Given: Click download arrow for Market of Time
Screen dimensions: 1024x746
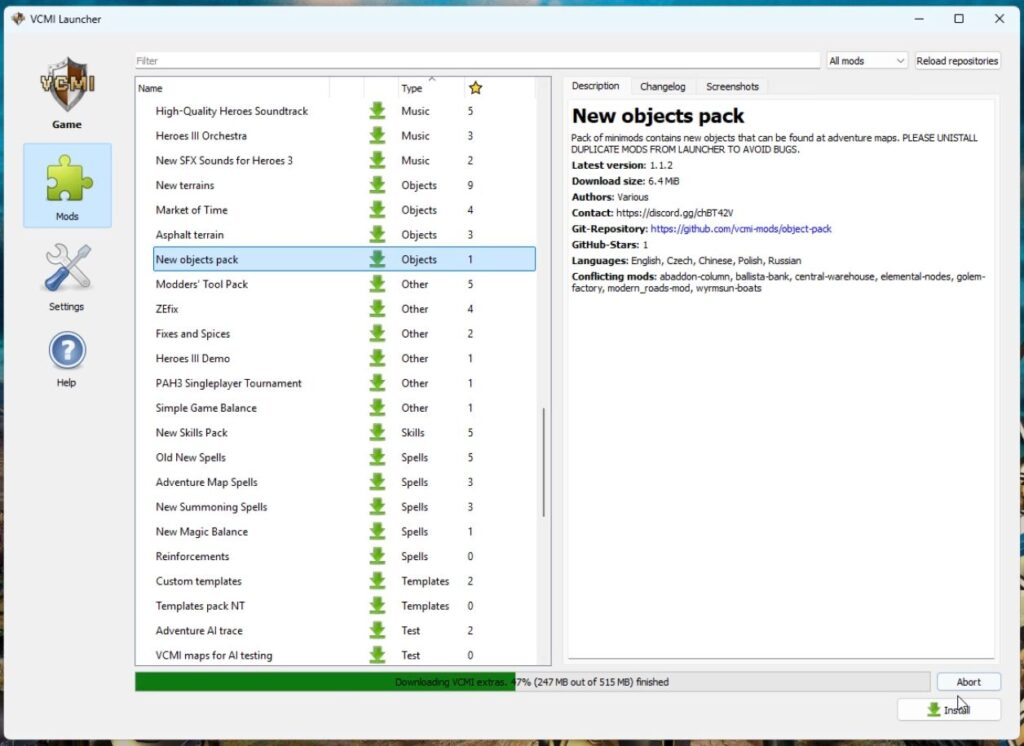Looking at the screenshot, I should pyautogui.click(x=377, y=210).
